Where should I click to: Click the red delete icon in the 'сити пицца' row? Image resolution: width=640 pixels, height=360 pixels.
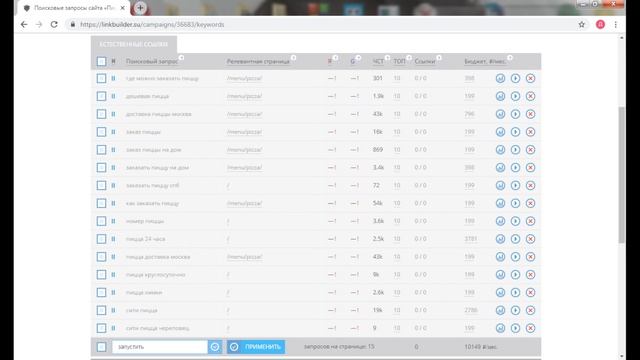tap(531, 310)
